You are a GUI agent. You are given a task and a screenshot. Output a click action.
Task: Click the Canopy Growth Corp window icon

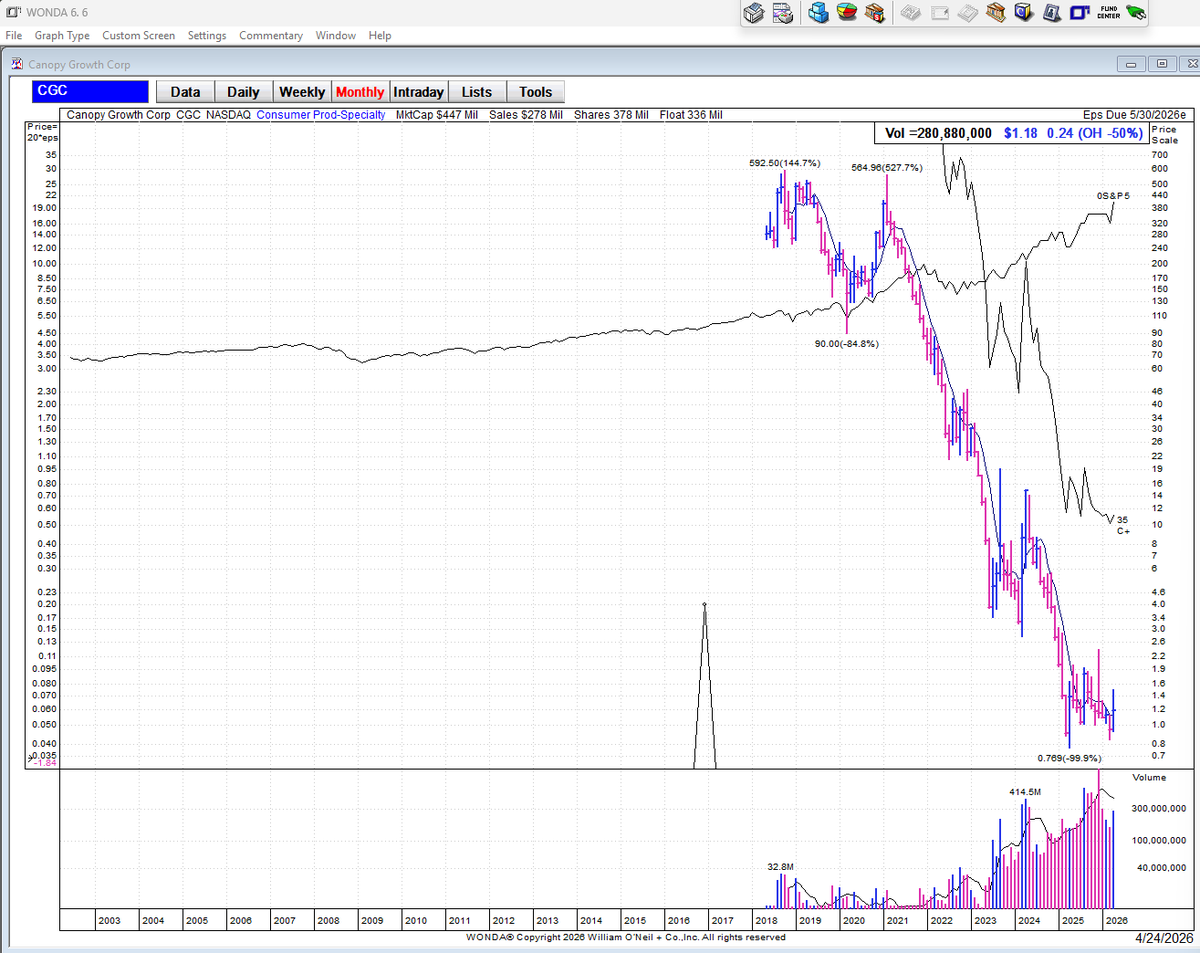pos(17,64)
